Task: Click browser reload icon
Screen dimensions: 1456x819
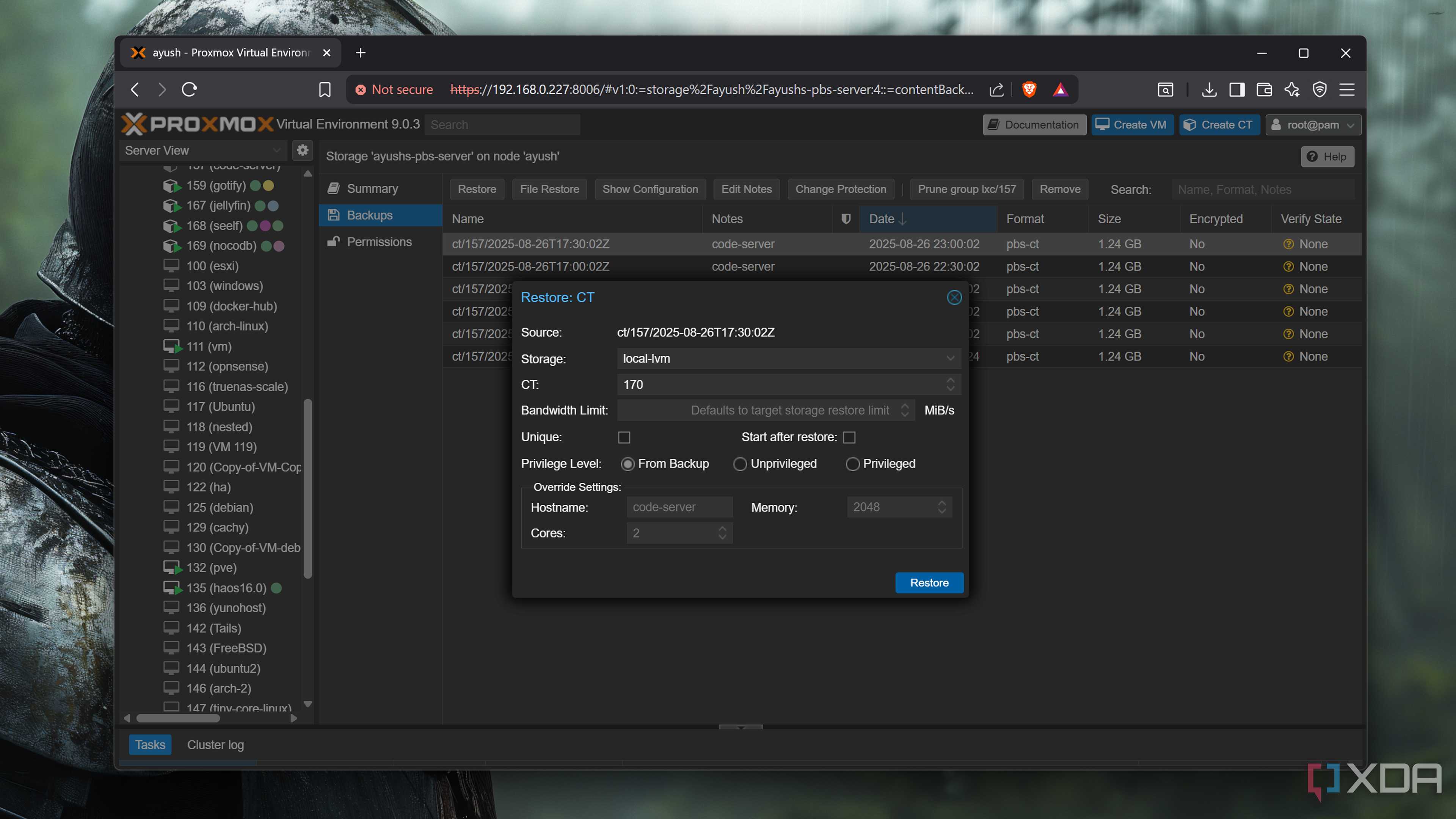Action: (x=189, y=89)
